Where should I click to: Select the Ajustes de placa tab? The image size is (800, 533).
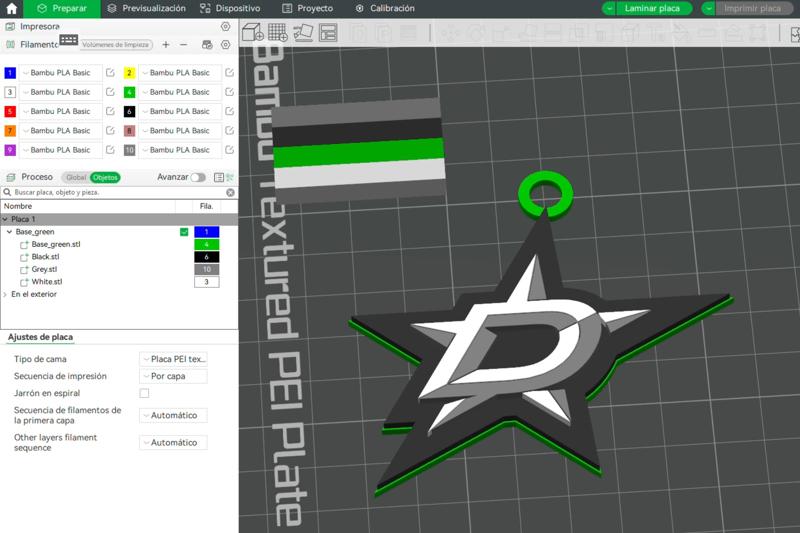tap(40, 337)
